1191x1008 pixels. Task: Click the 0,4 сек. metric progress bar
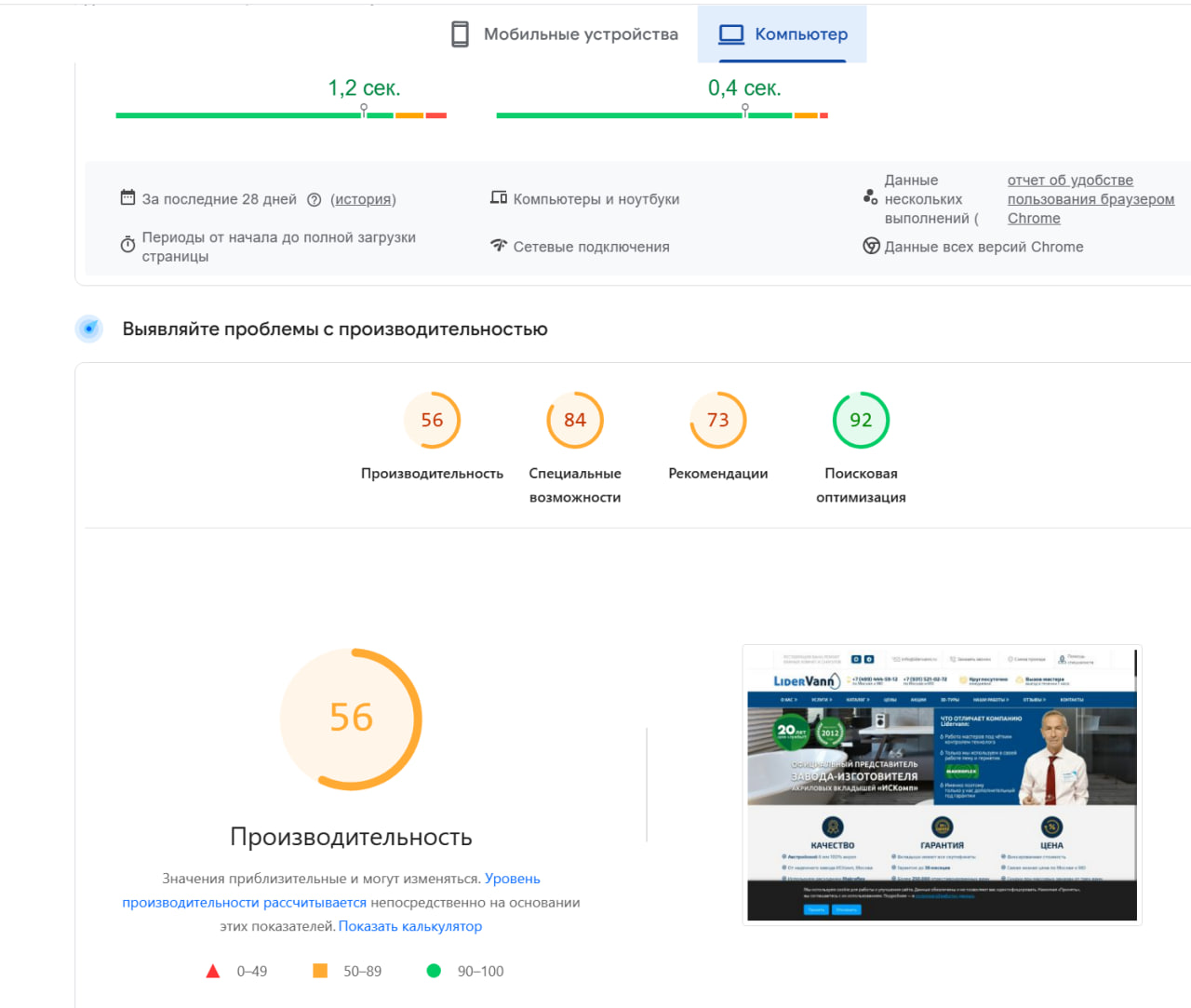[x=662, y=115]
